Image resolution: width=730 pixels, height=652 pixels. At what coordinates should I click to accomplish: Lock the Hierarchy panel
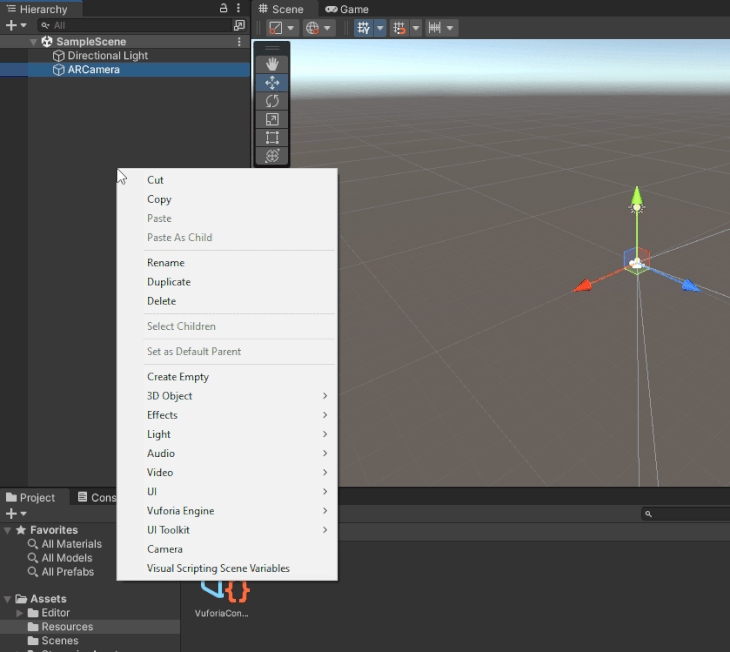point(223,8)
